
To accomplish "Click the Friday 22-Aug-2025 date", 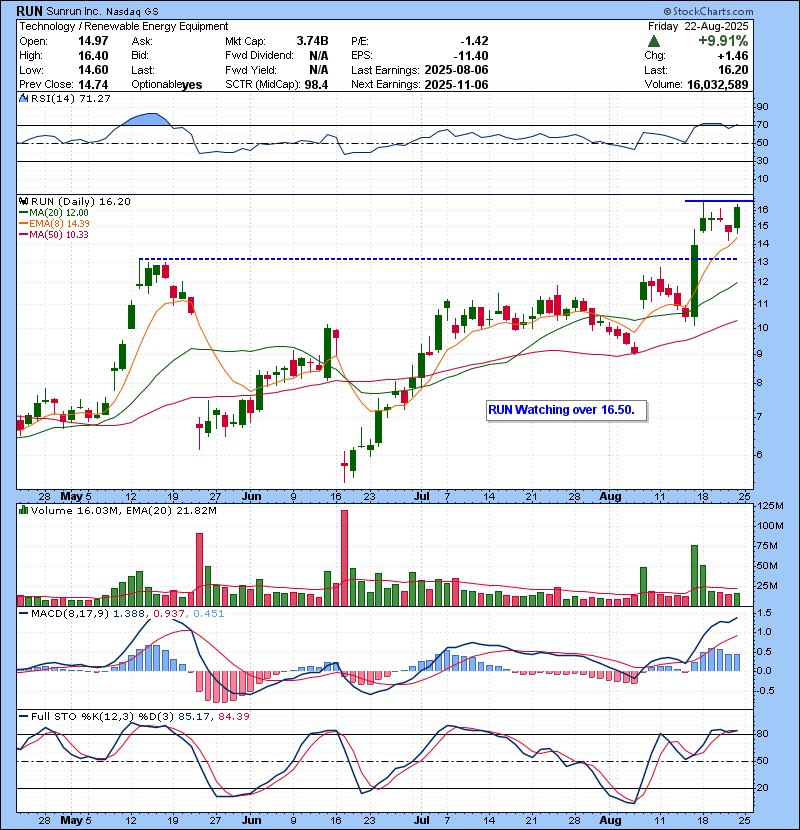I will pyautogui.click(x=698, y=26).
